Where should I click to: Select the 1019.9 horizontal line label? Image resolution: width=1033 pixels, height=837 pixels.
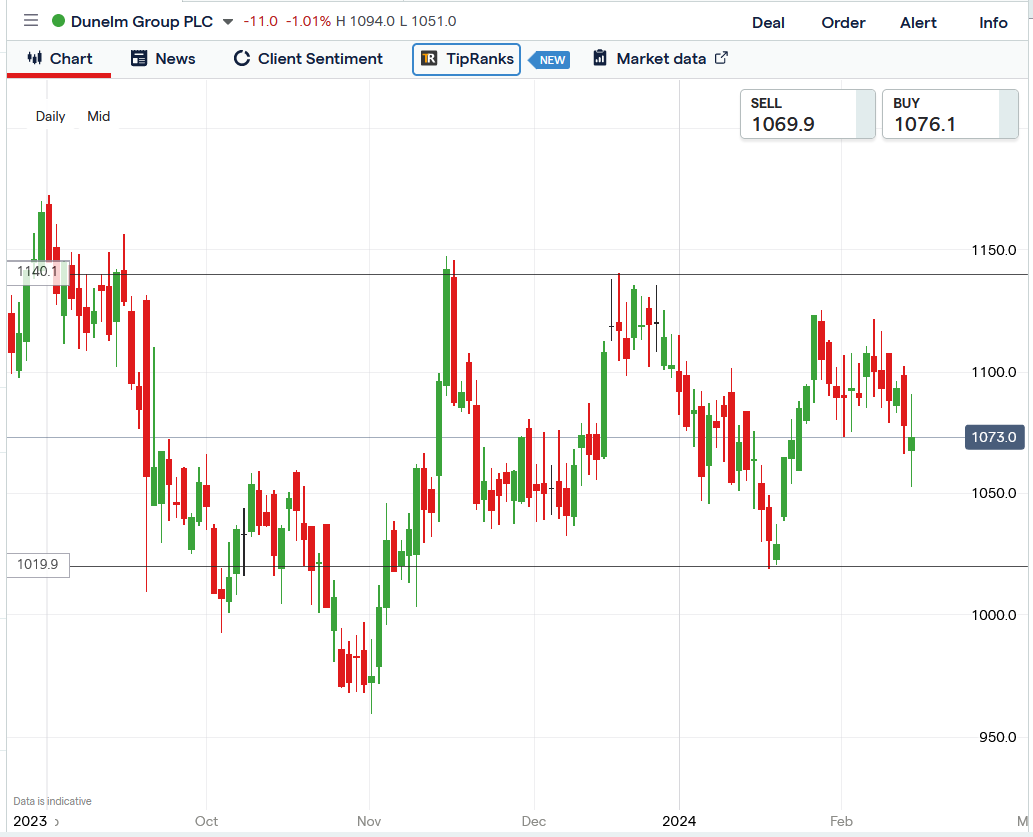pyautogui.click(x=38, y=565)
